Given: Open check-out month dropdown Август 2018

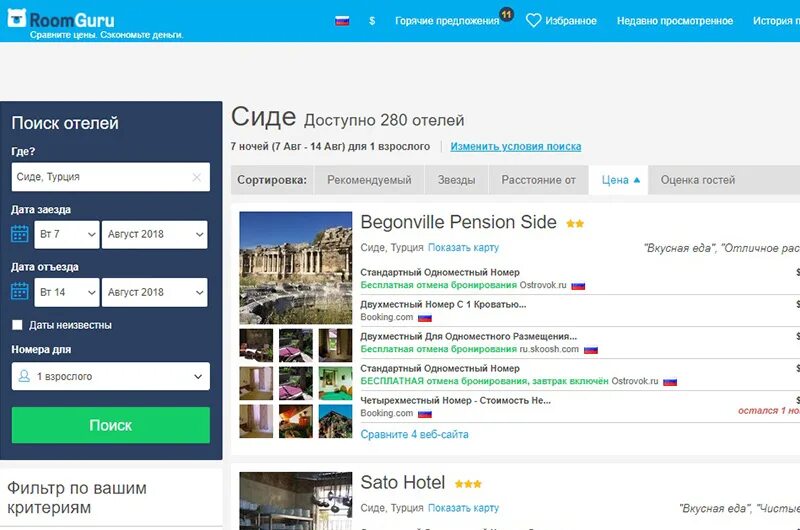Looking at the screenshot, I should tap(155, 292).
